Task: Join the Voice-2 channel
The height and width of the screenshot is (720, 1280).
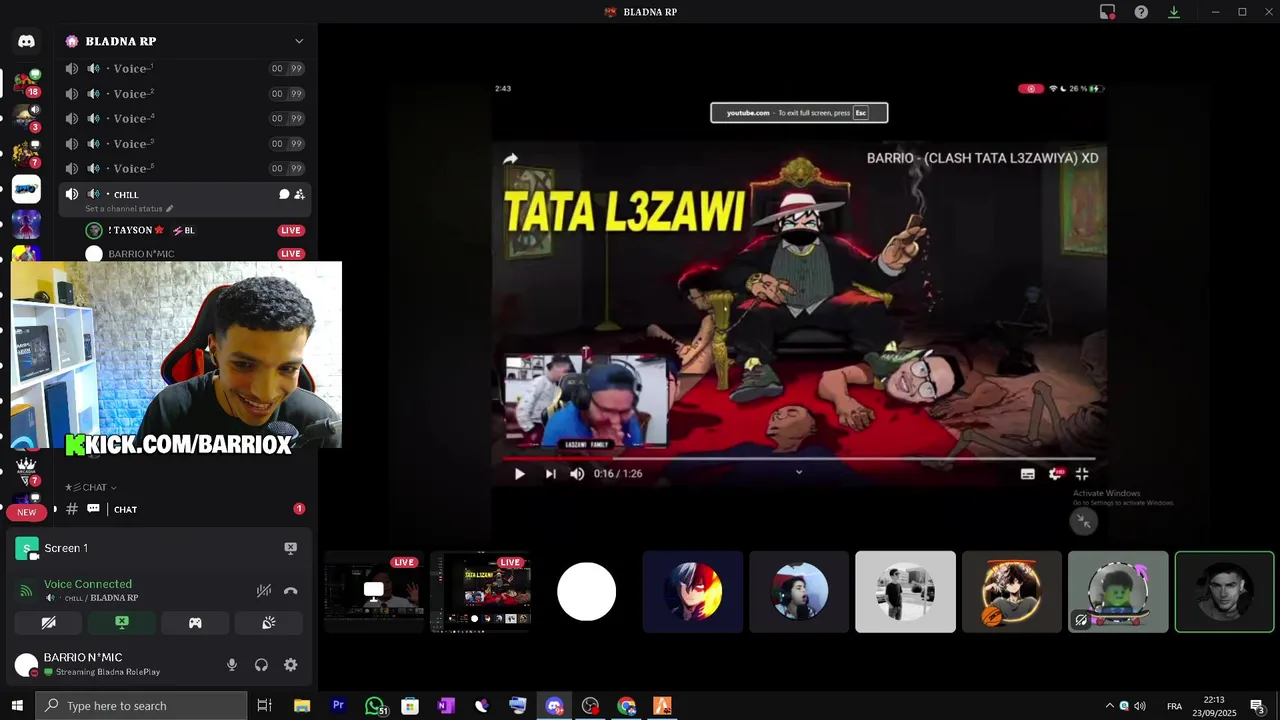Action: [185, 94]
